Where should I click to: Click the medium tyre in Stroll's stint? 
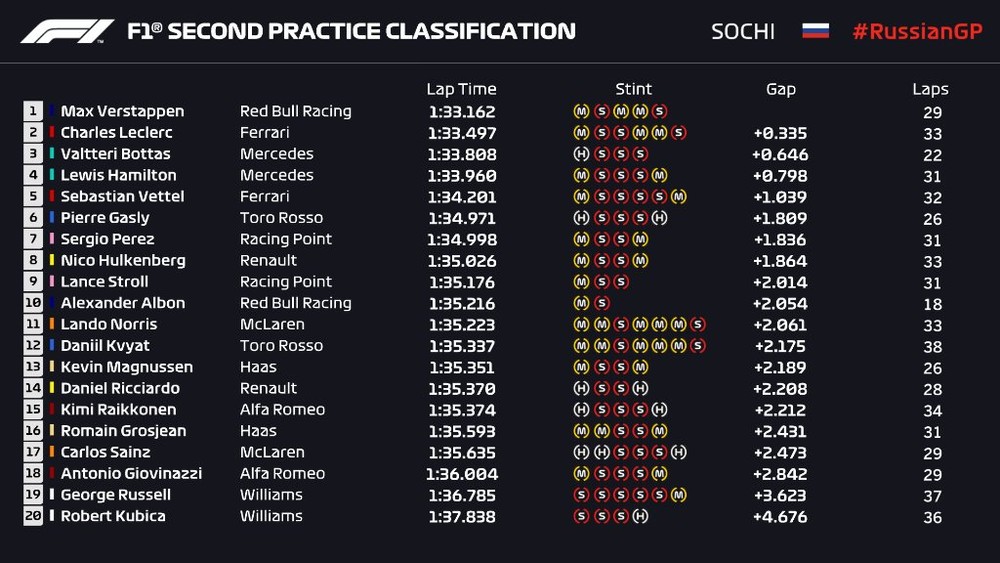[580, 282]
